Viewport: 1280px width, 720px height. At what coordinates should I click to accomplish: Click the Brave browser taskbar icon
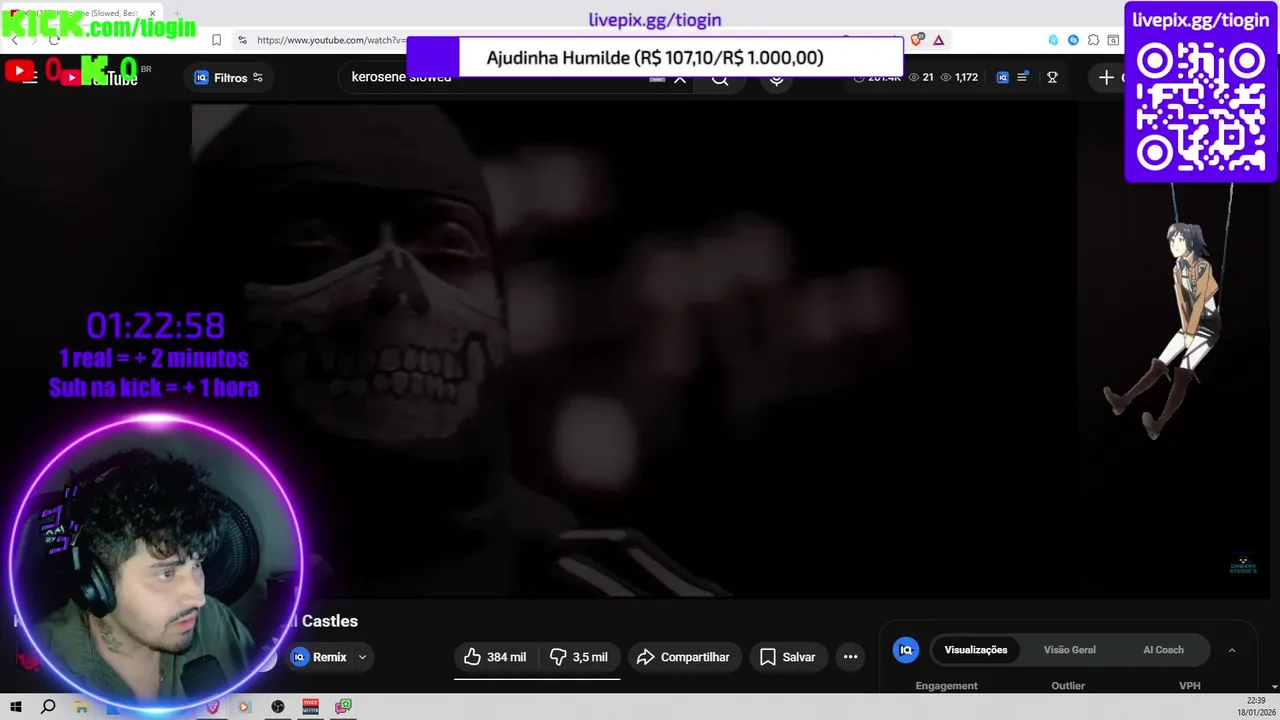(212, 706)
